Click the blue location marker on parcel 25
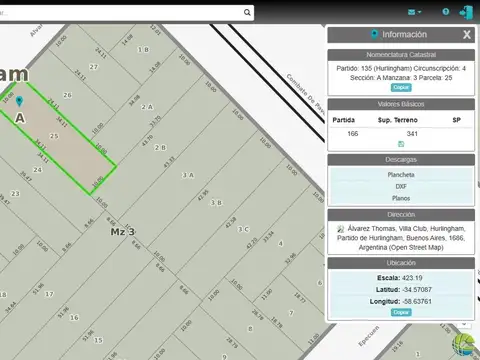The height and width of the screenshot is (360, 480). tap(19, 101)
